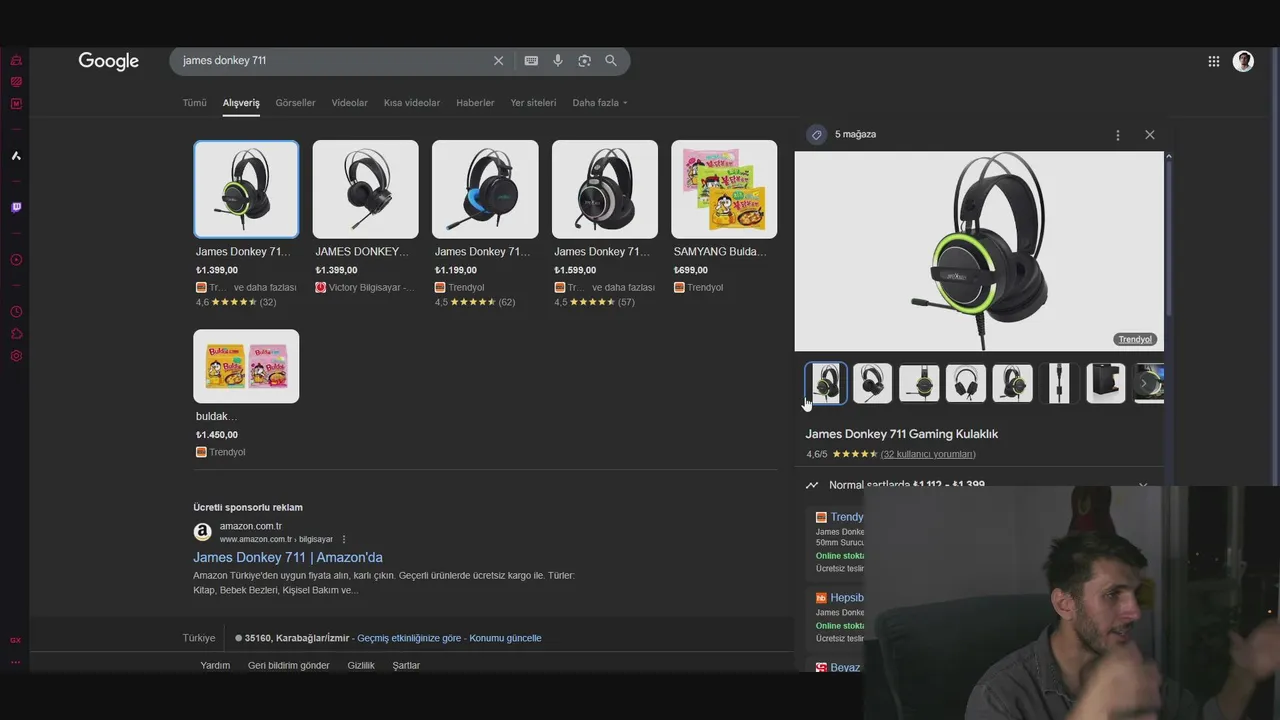This screenshot has height=720, width=1280.
Task: Open the Twitch icon in browser sidebar
Action: coord(16,208)
